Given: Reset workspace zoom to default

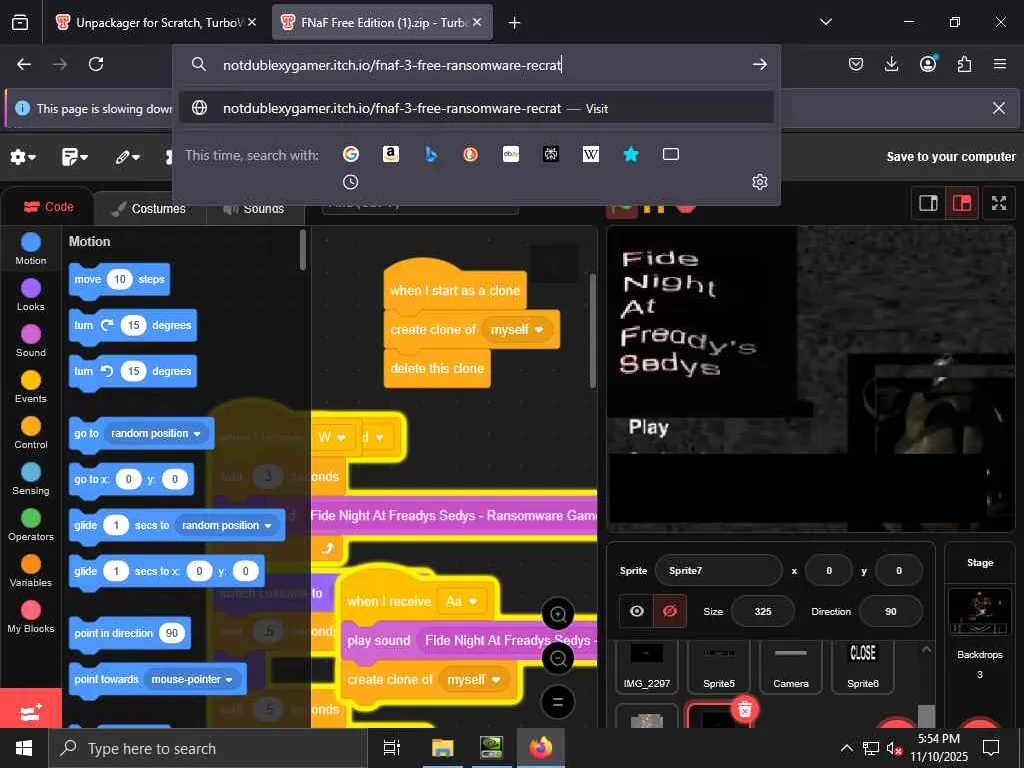Looking at the screenshot, I should (x=558, y=702).
